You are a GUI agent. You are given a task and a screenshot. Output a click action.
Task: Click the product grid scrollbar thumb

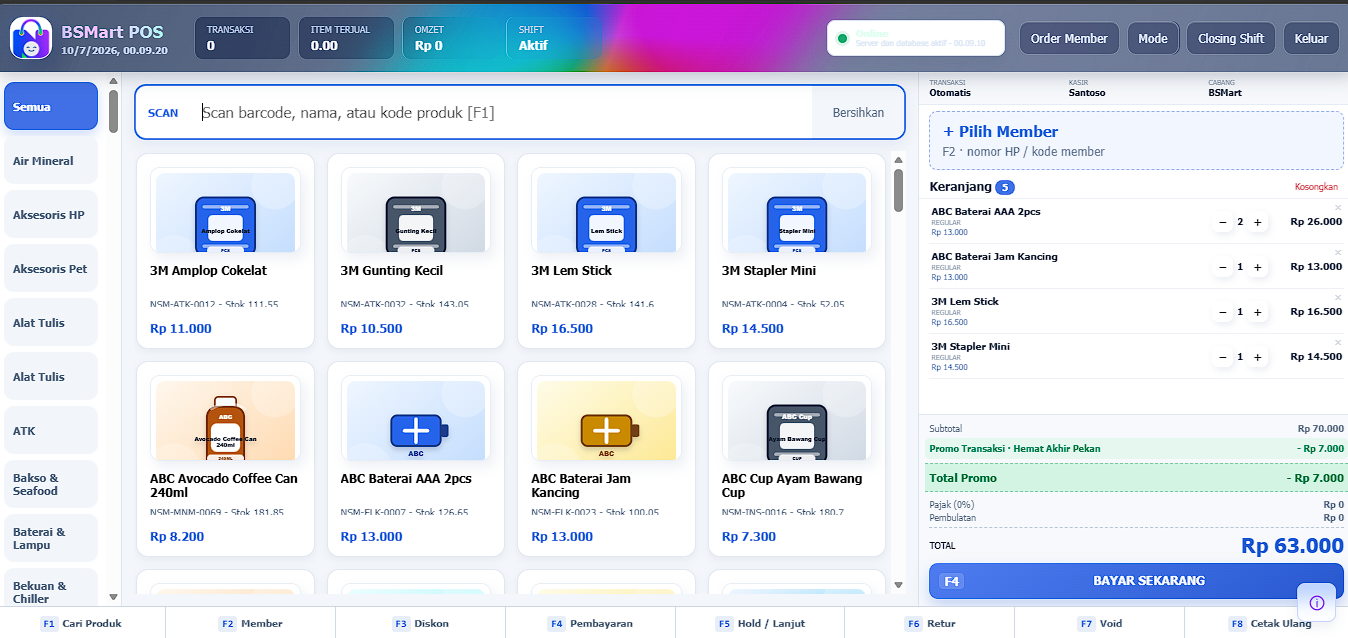tap(898, 190)
